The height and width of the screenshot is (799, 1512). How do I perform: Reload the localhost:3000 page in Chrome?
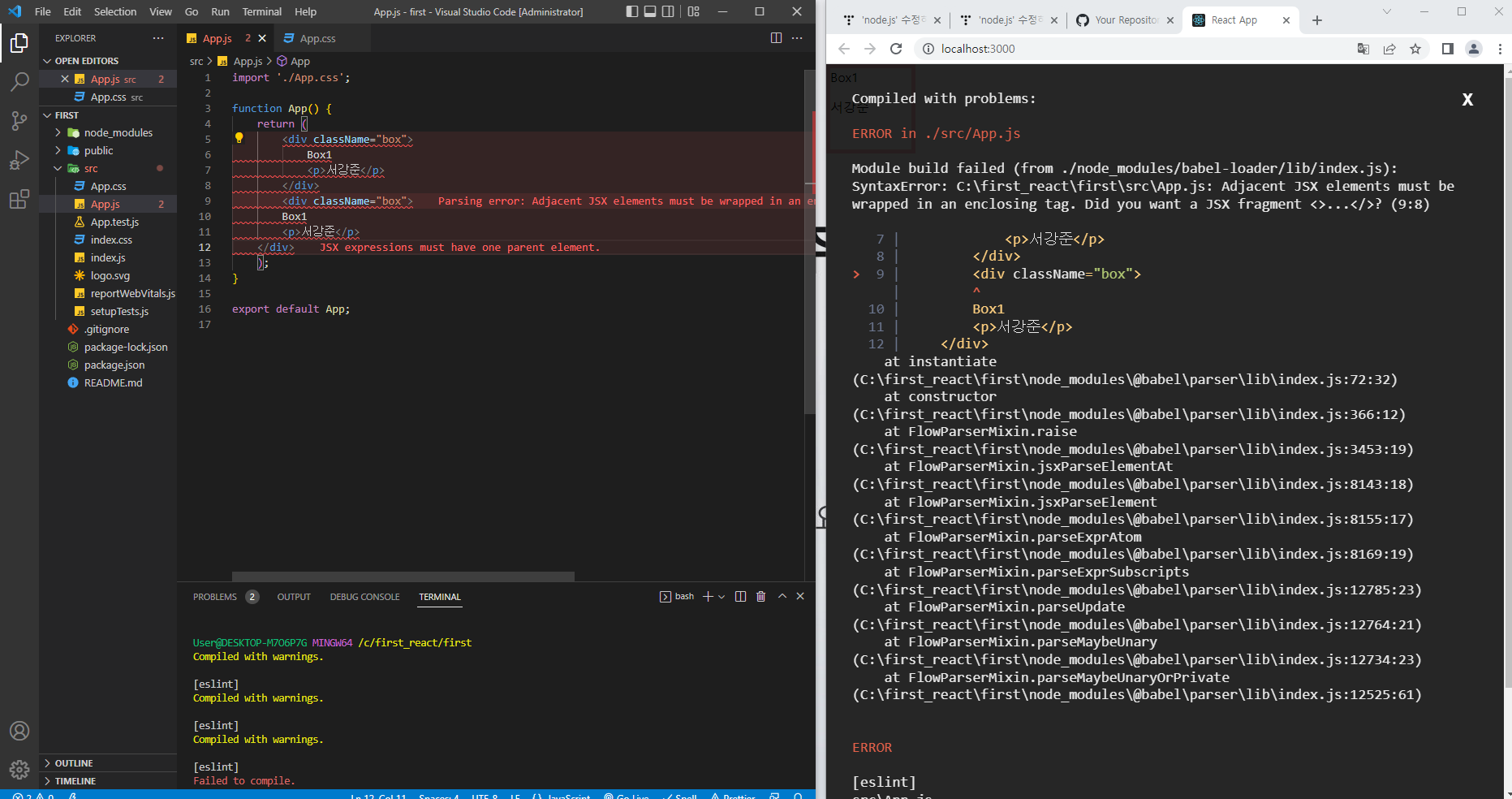pyautogui.click(x=896, y=49)
